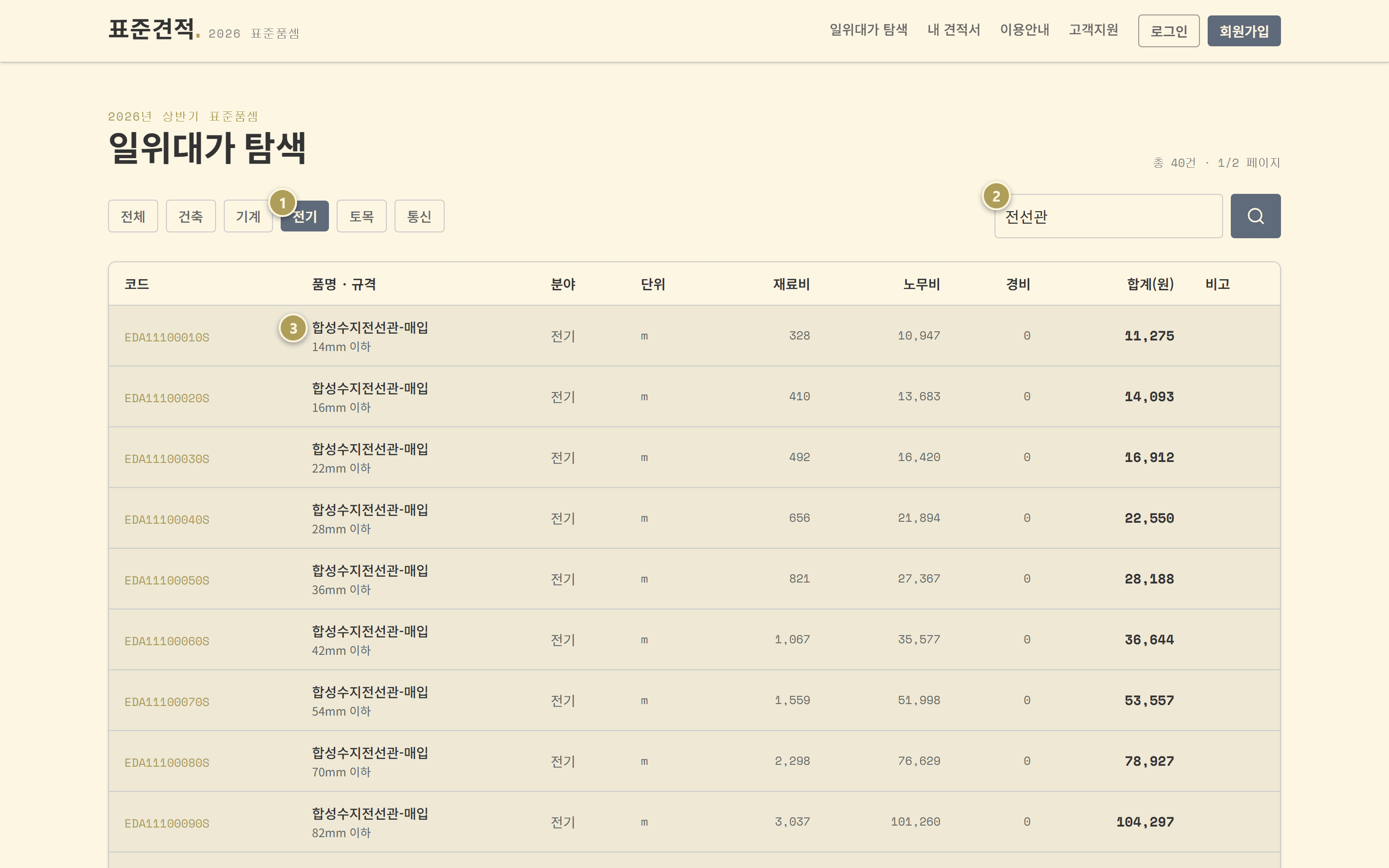Select the 기계 category filter
Viewport: 1389px width, 868px height.
(248, 216)
